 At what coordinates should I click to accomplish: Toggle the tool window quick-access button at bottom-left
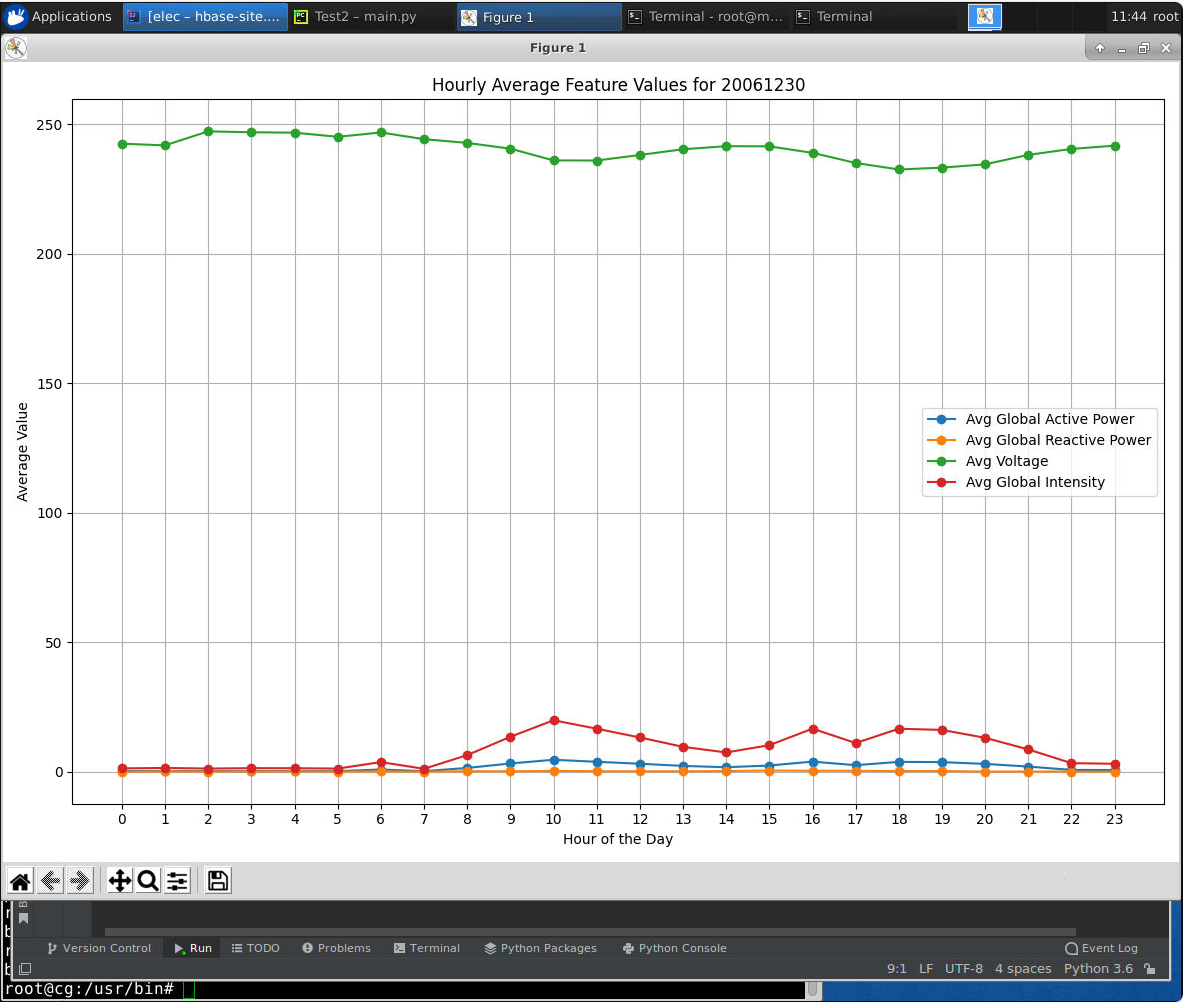[25, 969]
